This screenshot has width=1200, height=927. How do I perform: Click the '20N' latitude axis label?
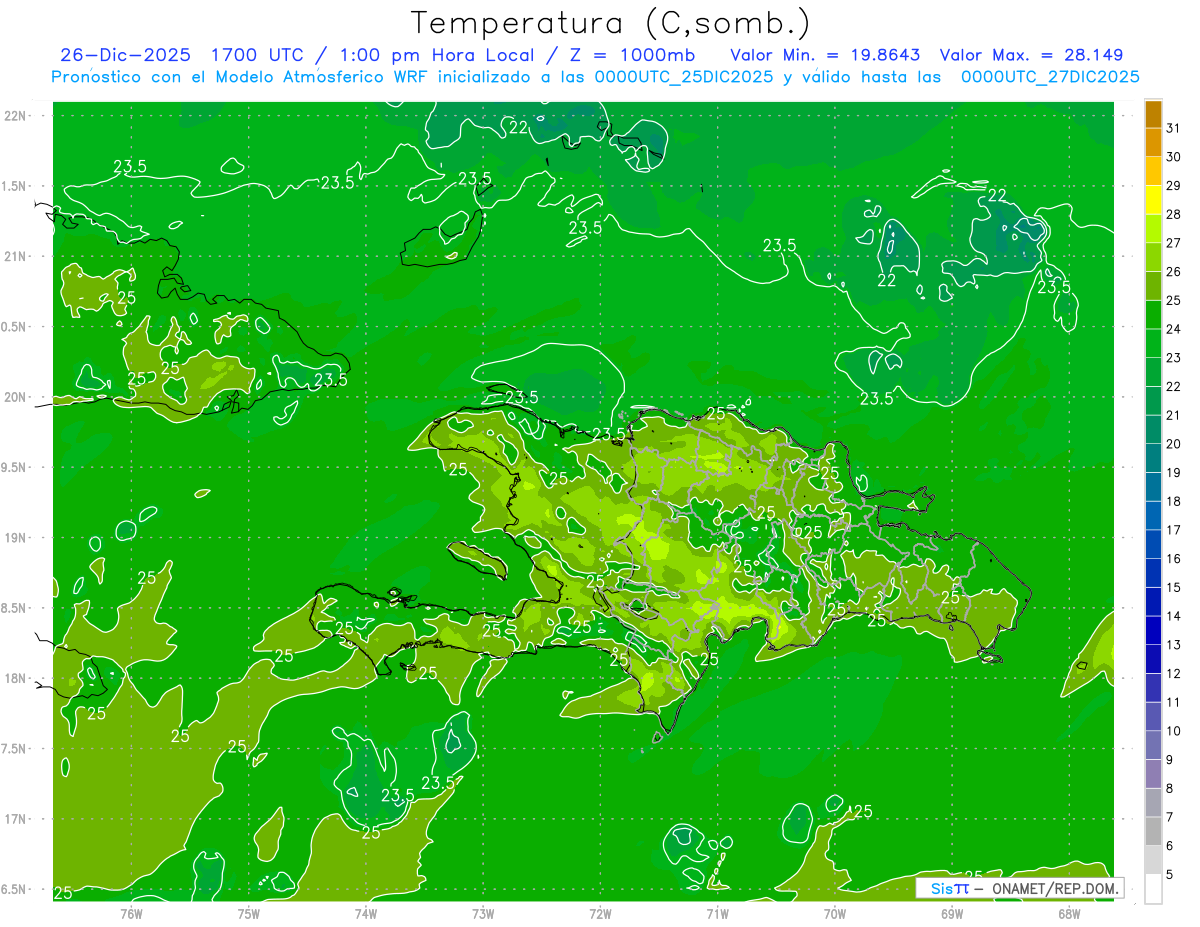tap(16, 397)
